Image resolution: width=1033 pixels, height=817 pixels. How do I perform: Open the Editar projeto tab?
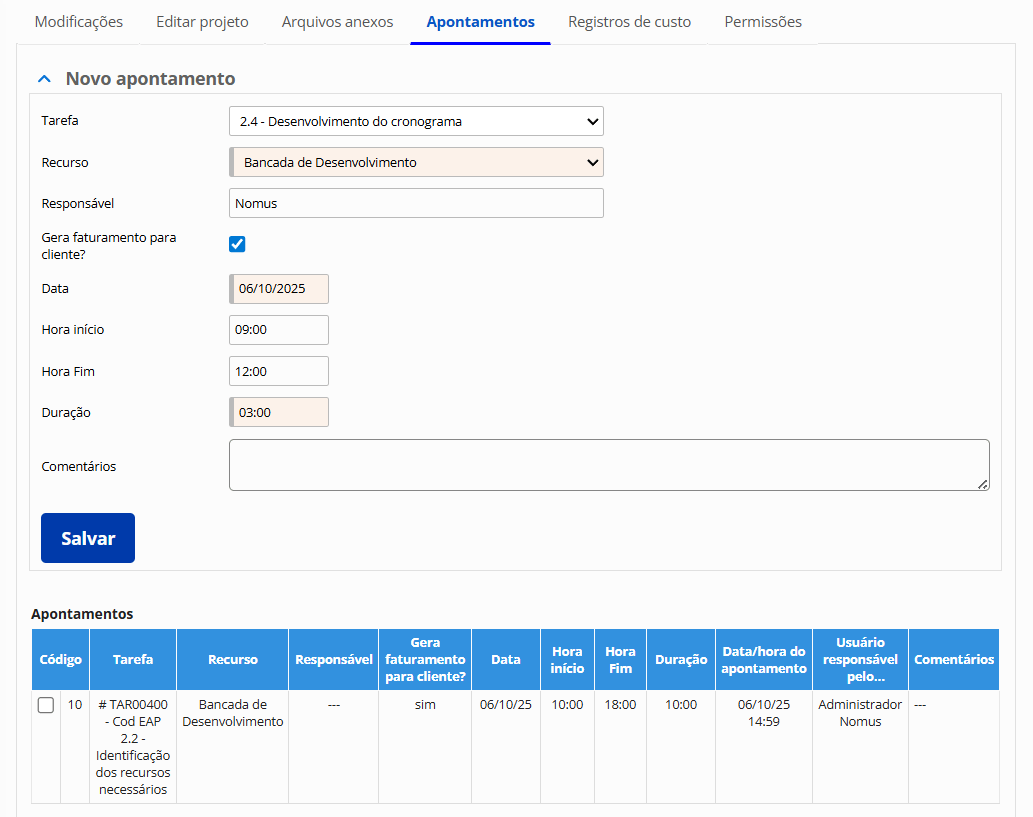point(202,21)
